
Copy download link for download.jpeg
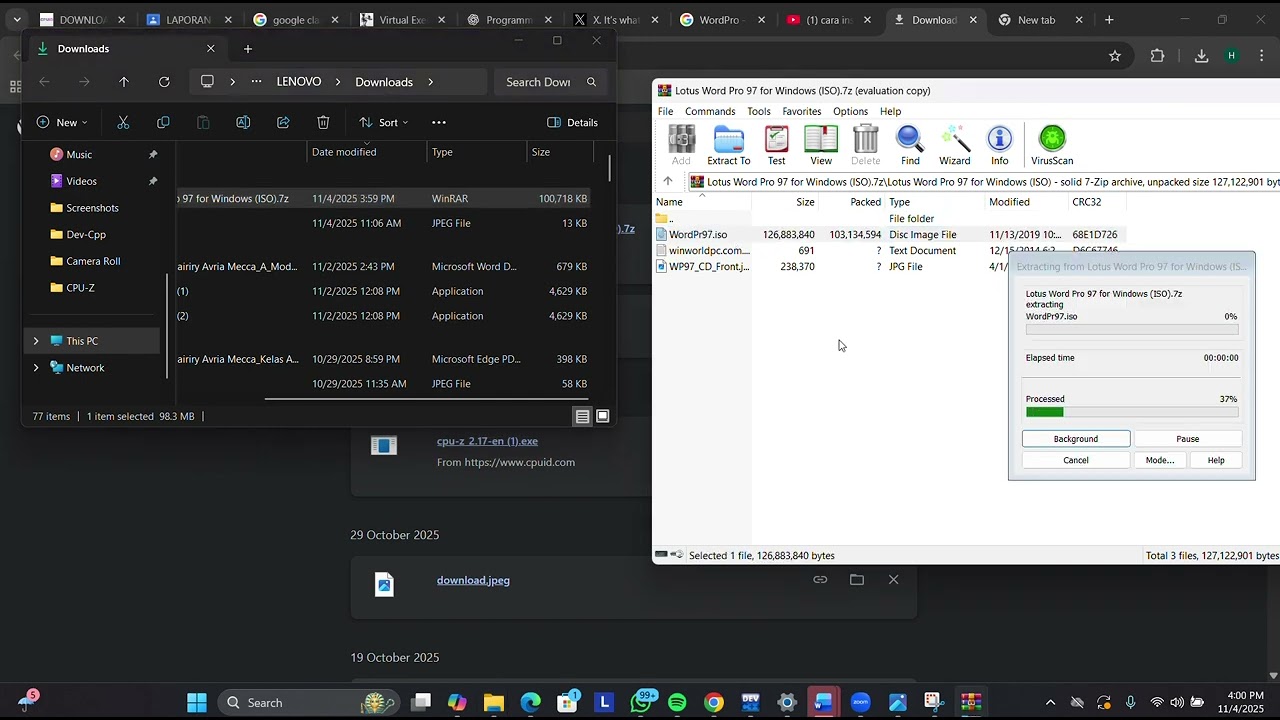[x=820, y=579]
